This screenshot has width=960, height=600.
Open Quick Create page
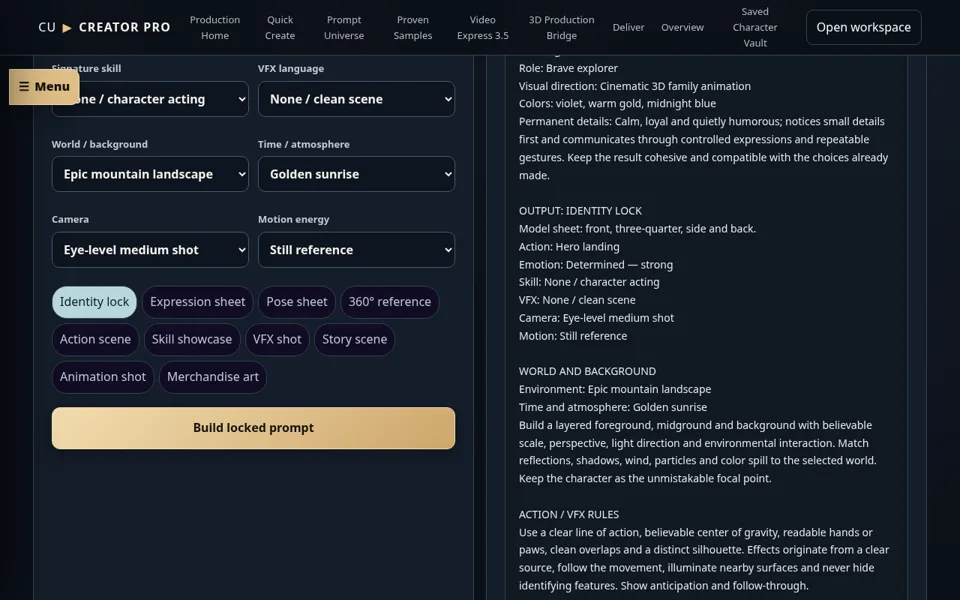(x=280, y=28)
